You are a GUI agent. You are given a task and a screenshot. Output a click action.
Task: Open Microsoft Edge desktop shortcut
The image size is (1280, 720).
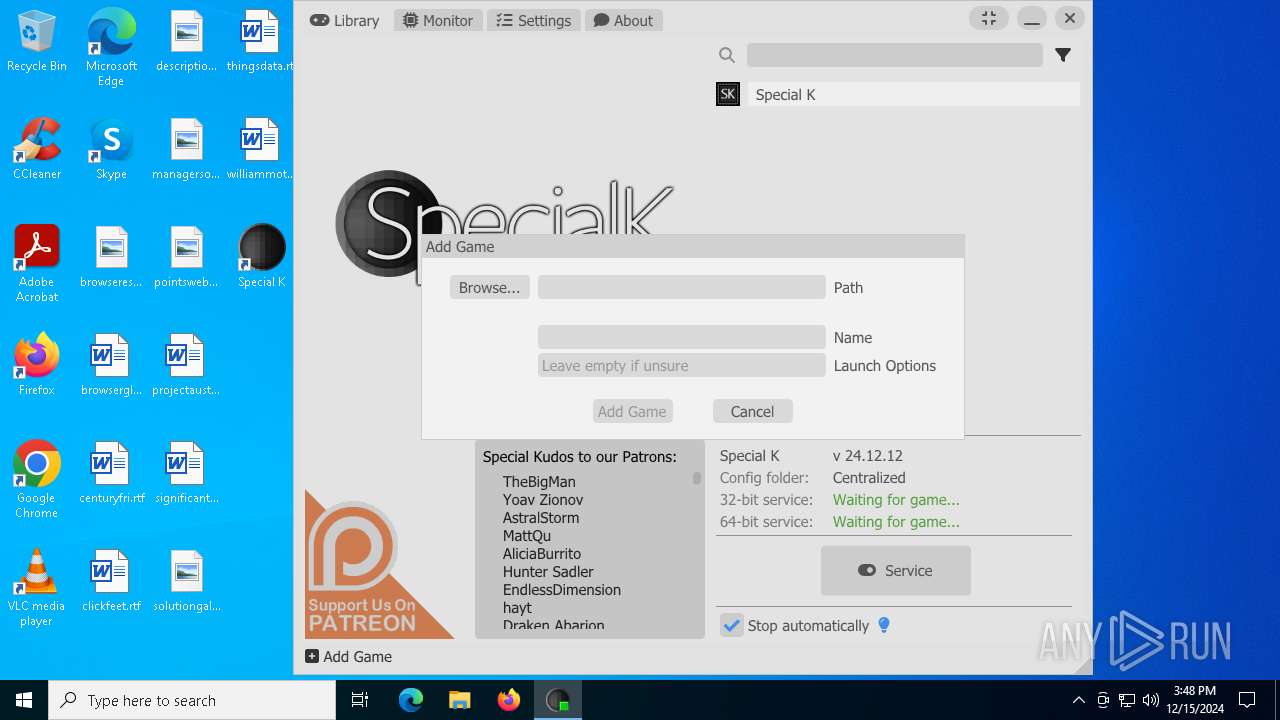tap(111, 47)
